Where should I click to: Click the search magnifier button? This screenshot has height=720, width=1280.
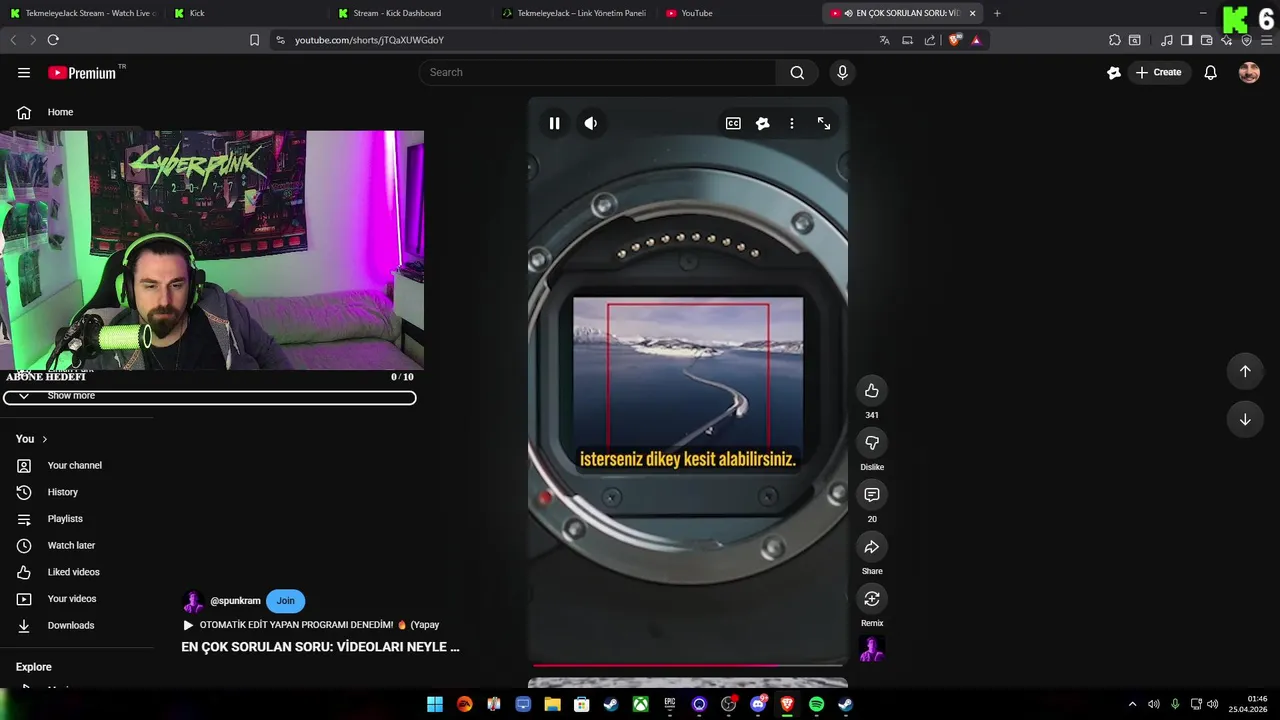797,72
